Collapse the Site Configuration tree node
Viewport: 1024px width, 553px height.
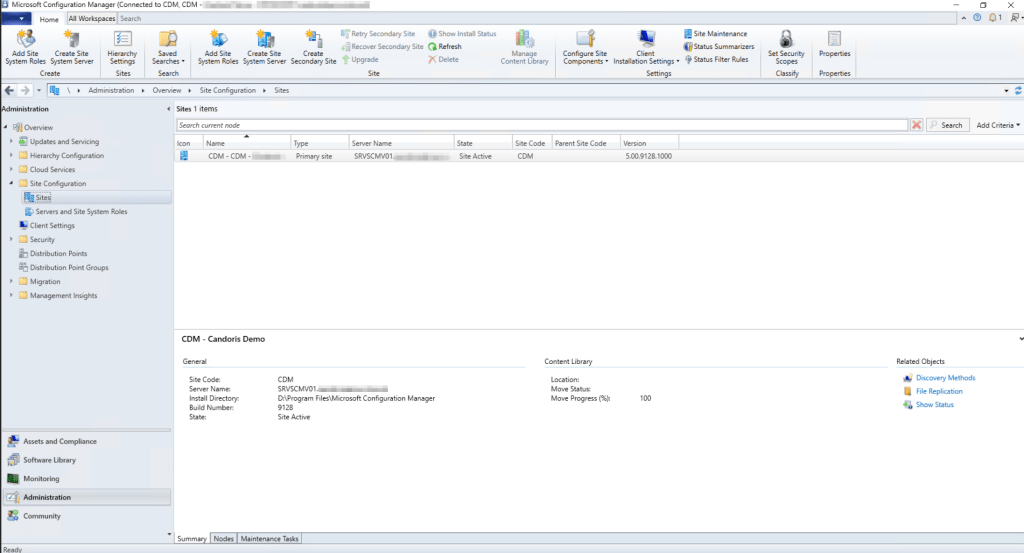[x=11, y=184]
